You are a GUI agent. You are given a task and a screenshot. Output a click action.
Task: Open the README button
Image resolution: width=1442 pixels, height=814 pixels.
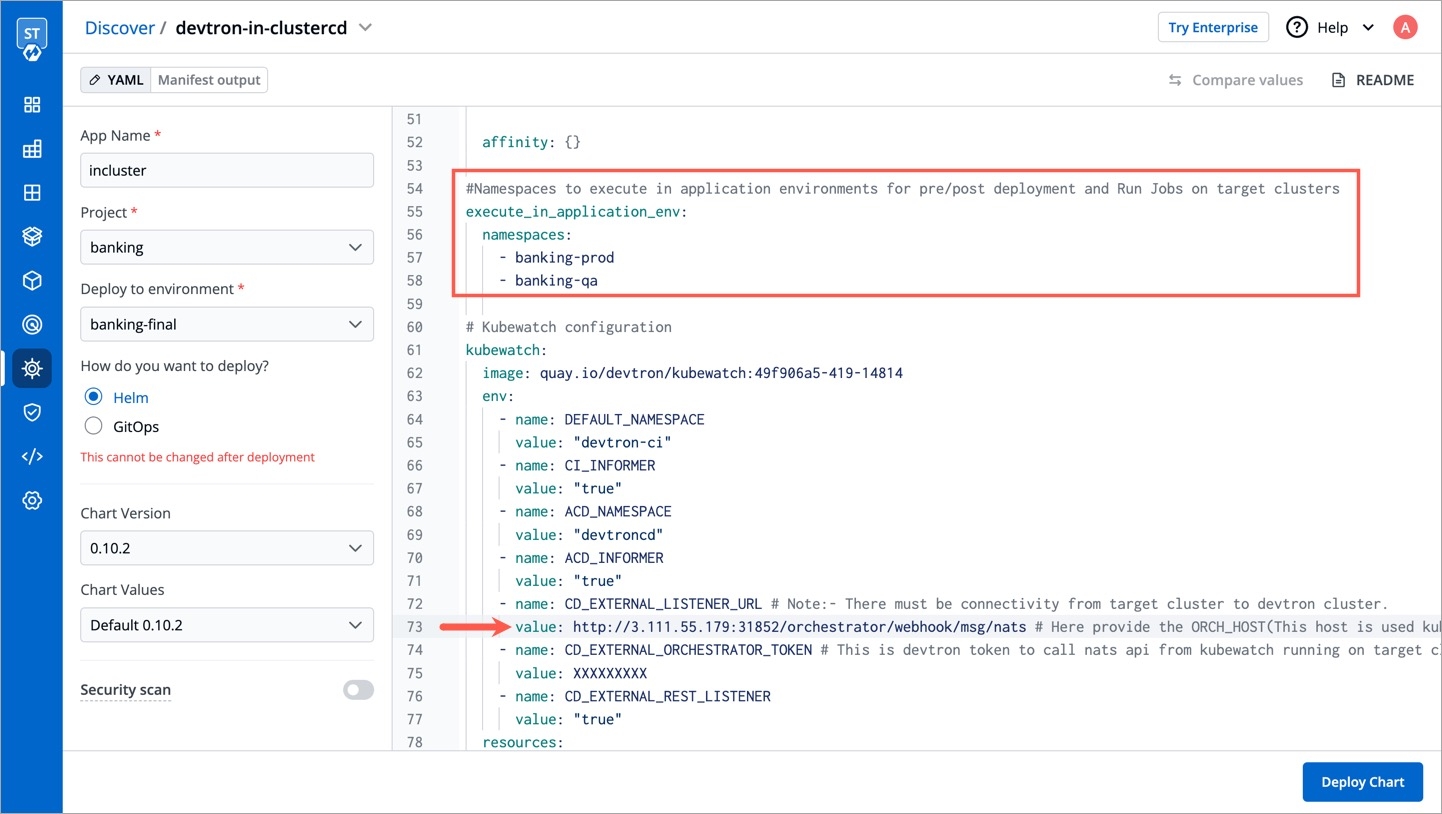[x=1373, y=80]
